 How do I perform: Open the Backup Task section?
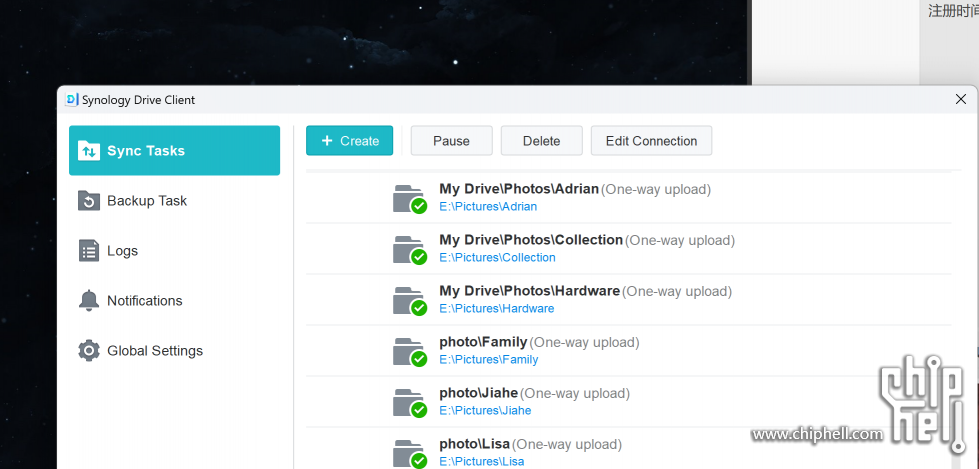point(174,200)
